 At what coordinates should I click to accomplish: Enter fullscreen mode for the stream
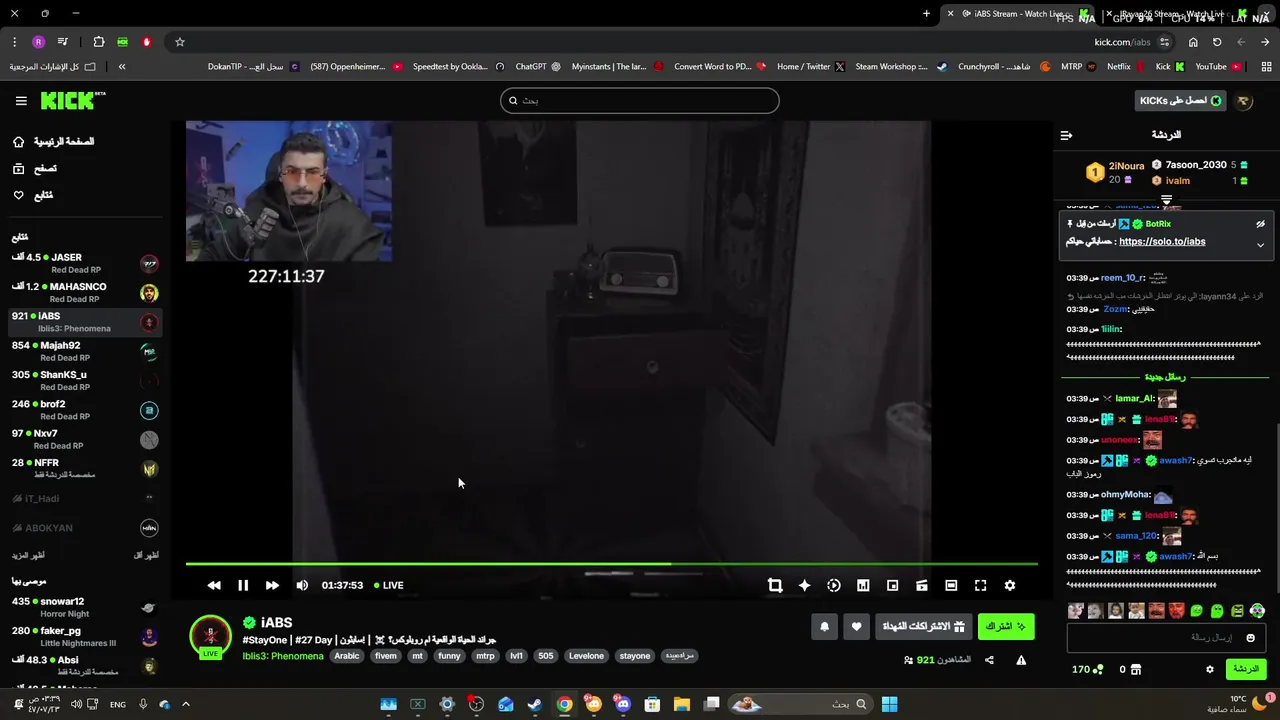[980, 585]
